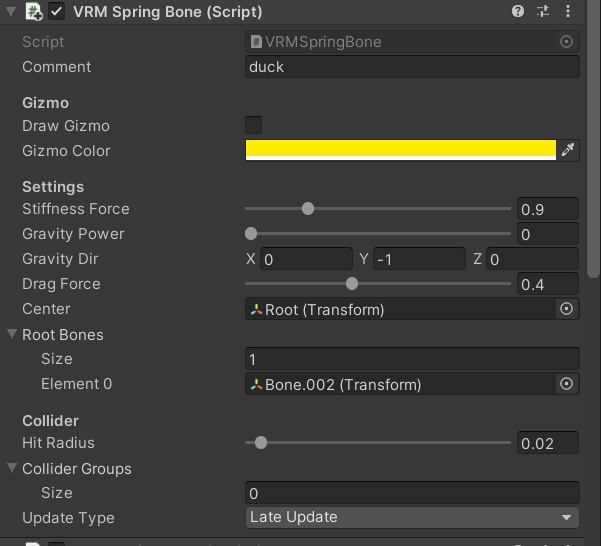Collapse the Collider Groups list

tap(12, 468)
